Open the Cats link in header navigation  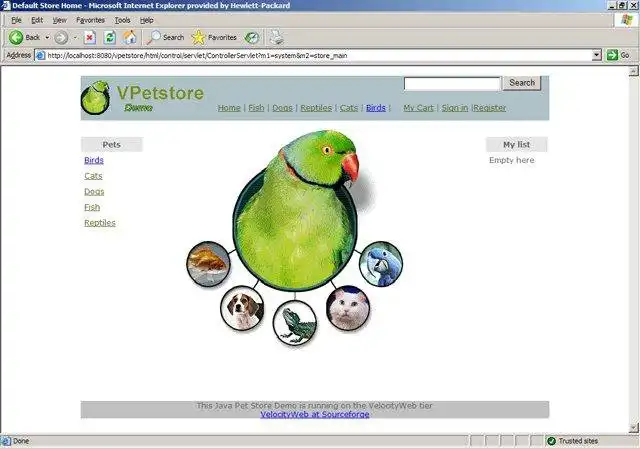349,108
